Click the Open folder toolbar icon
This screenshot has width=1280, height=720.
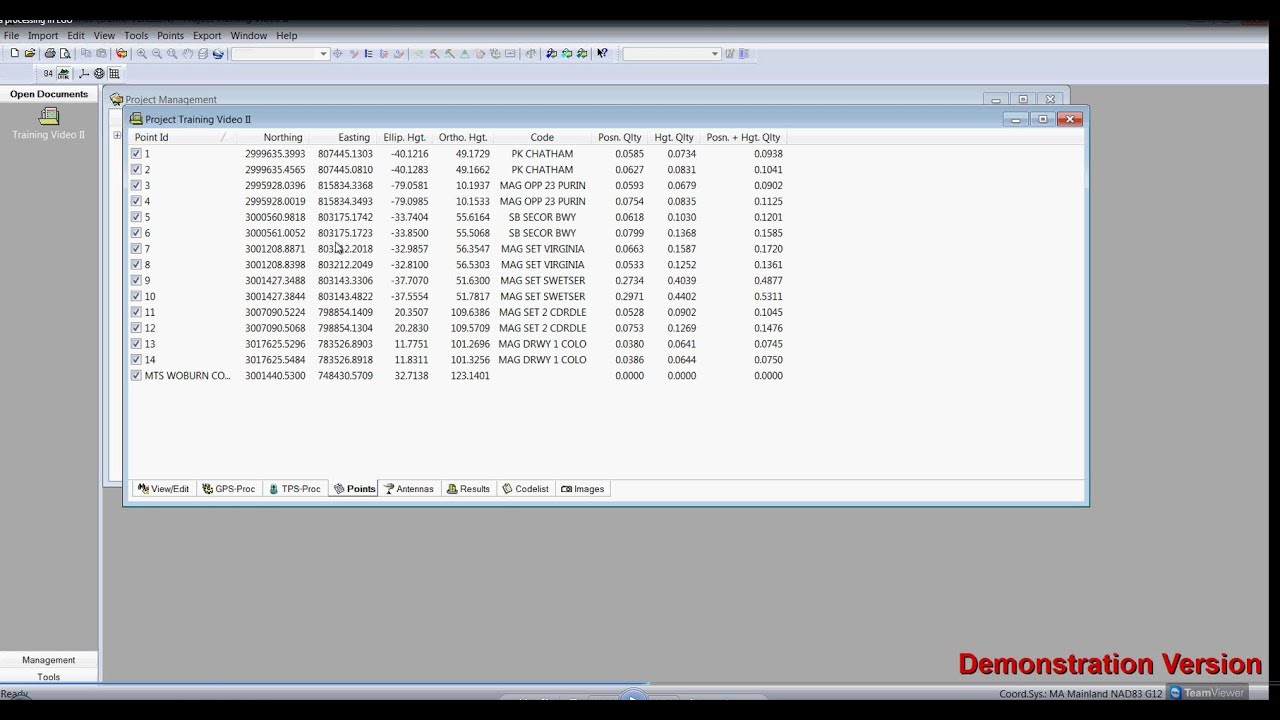coord(30,53)
